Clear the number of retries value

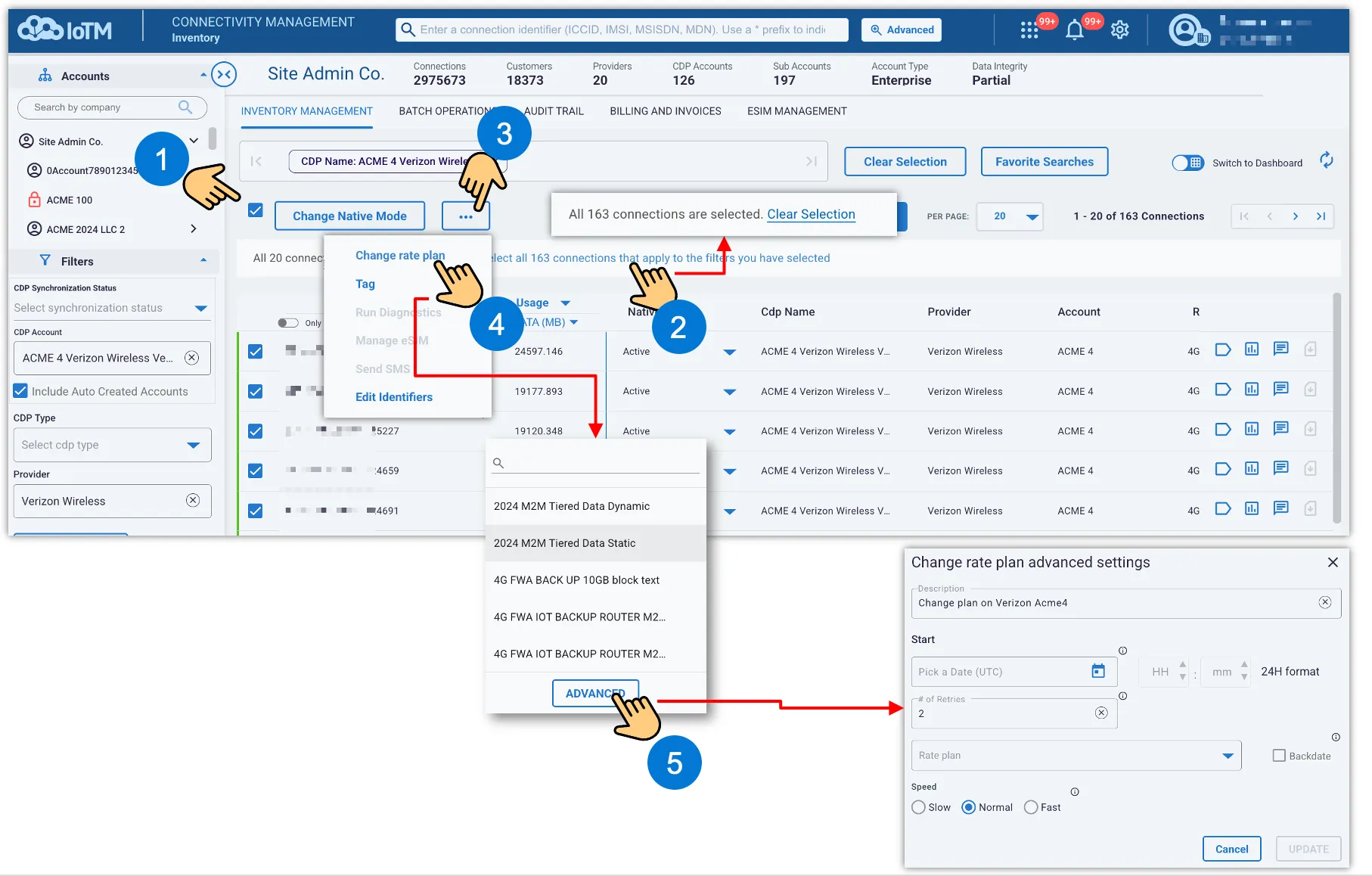click(x=1101, y=713)
